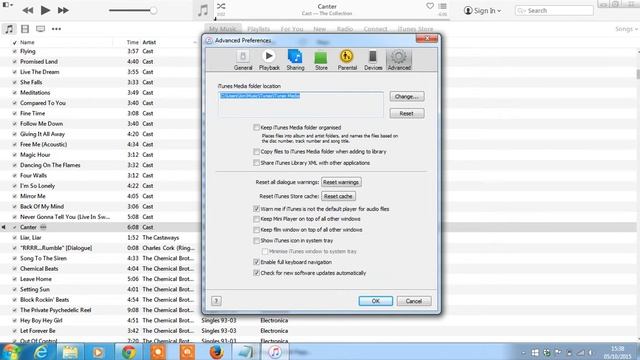Click the Reset warnings button
This screenshot has width=640, height=360.
click(341, 182)
